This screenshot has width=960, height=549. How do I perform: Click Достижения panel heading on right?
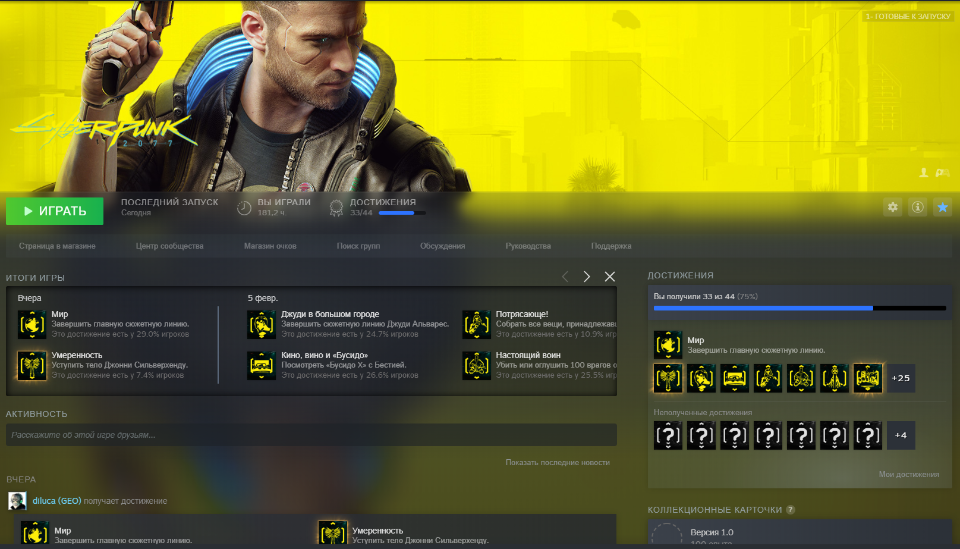[x=680, y=275]
